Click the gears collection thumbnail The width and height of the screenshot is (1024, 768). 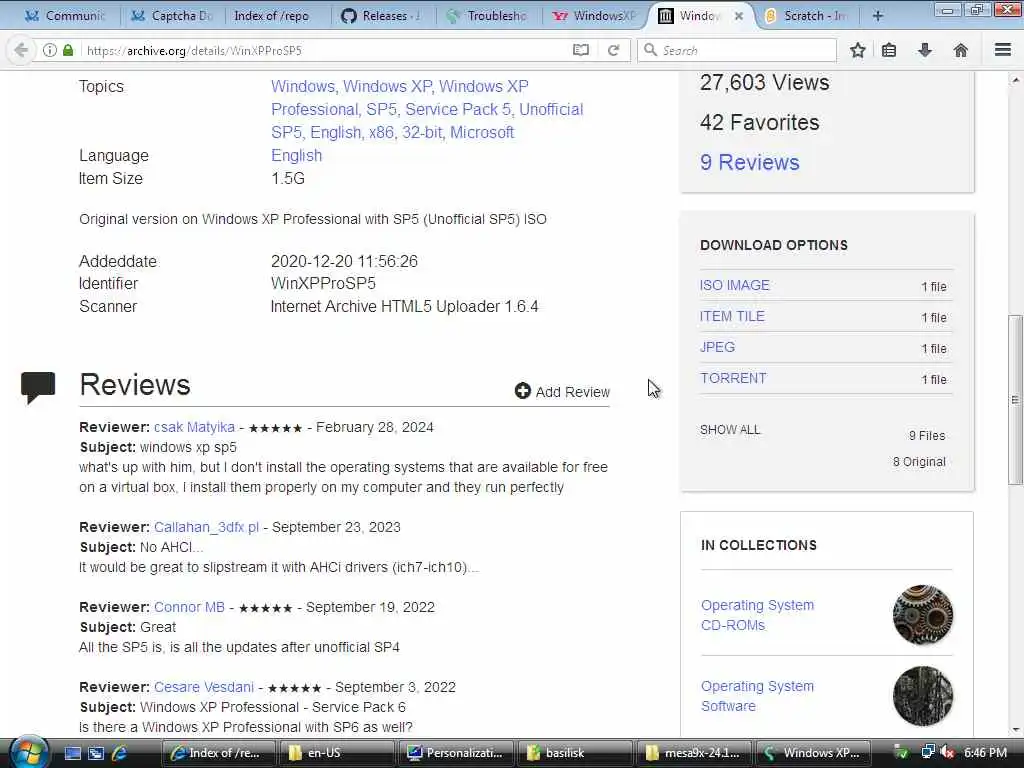coord(923,615)
